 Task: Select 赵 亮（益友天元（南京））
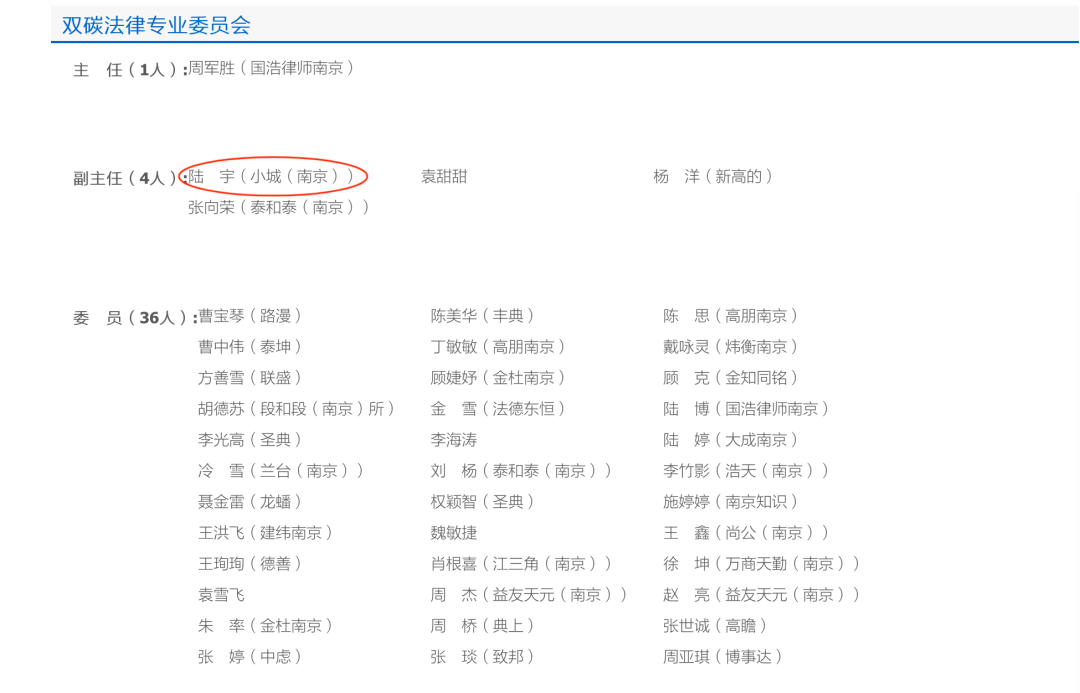pos(762,595)
